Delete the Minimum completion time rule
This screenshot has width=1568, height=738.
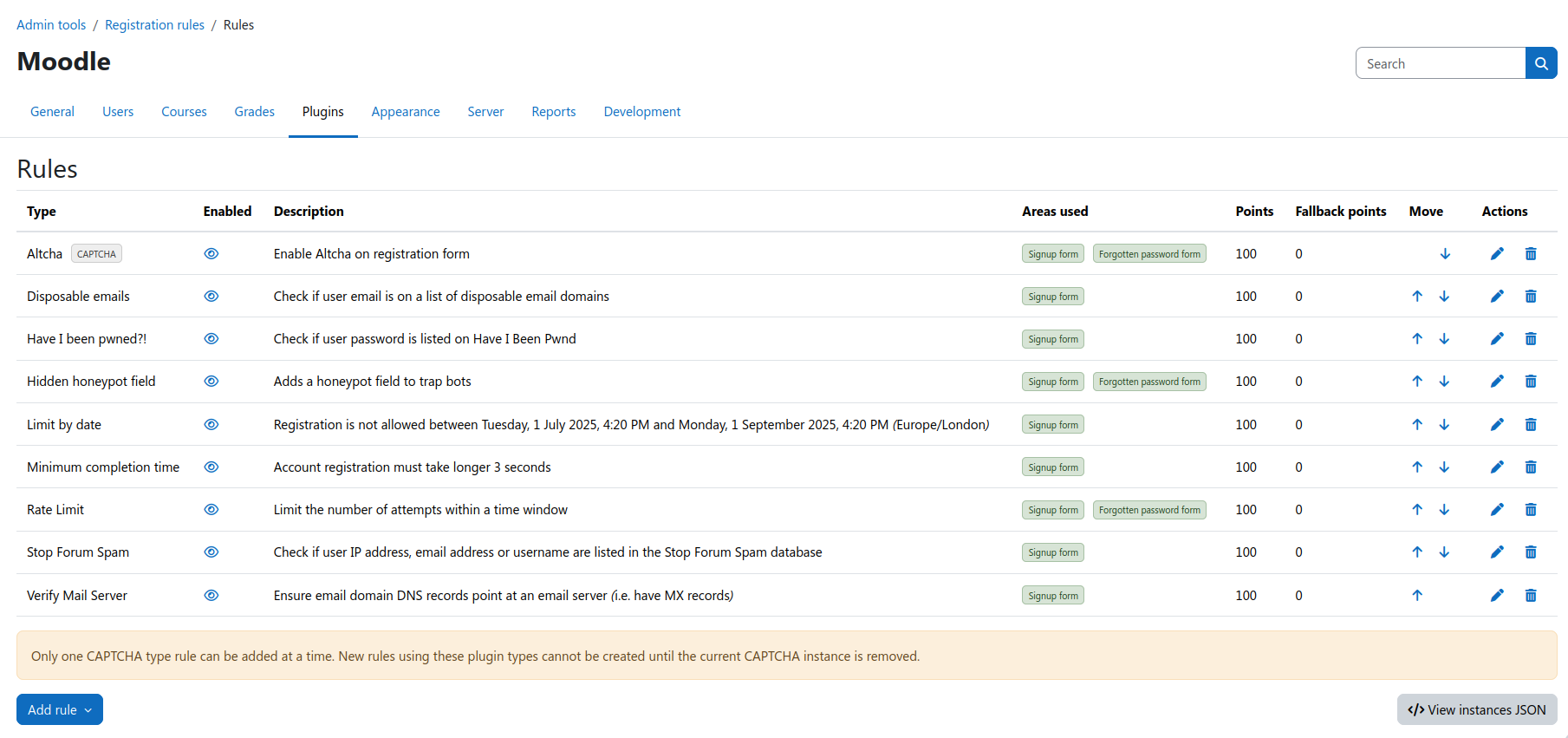tap(1531, 467)
